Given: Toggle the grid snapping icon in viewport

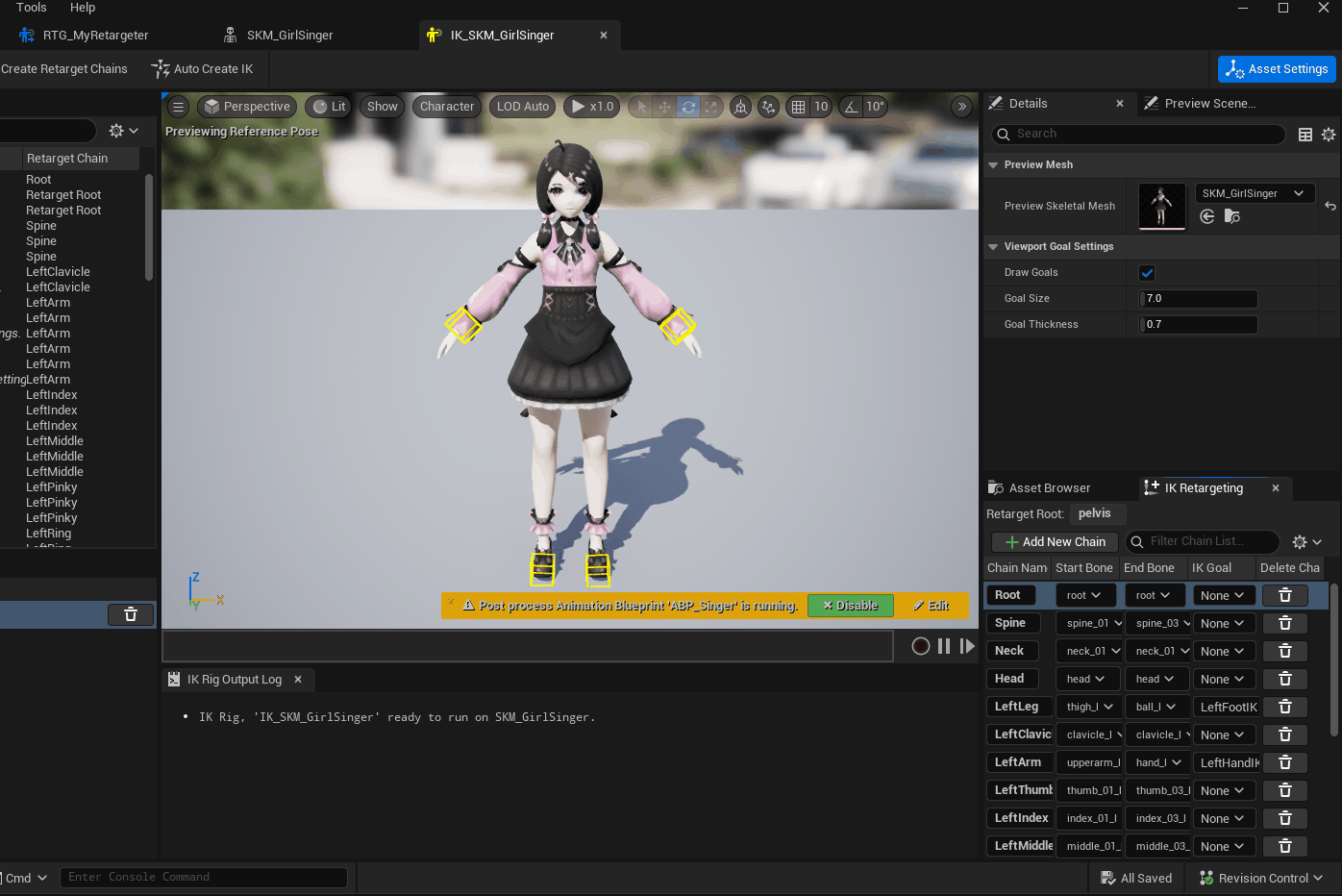Looking at the screenshot, I should click(798, 107).
